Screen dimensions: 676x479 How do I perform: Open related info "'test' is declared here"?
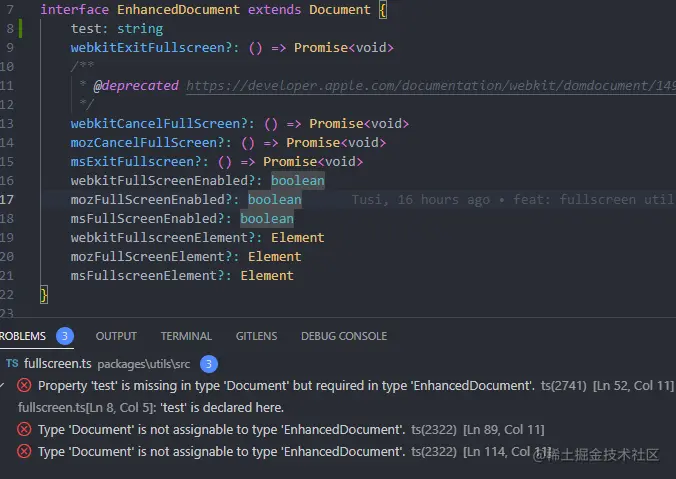click(x=151, y=407)
